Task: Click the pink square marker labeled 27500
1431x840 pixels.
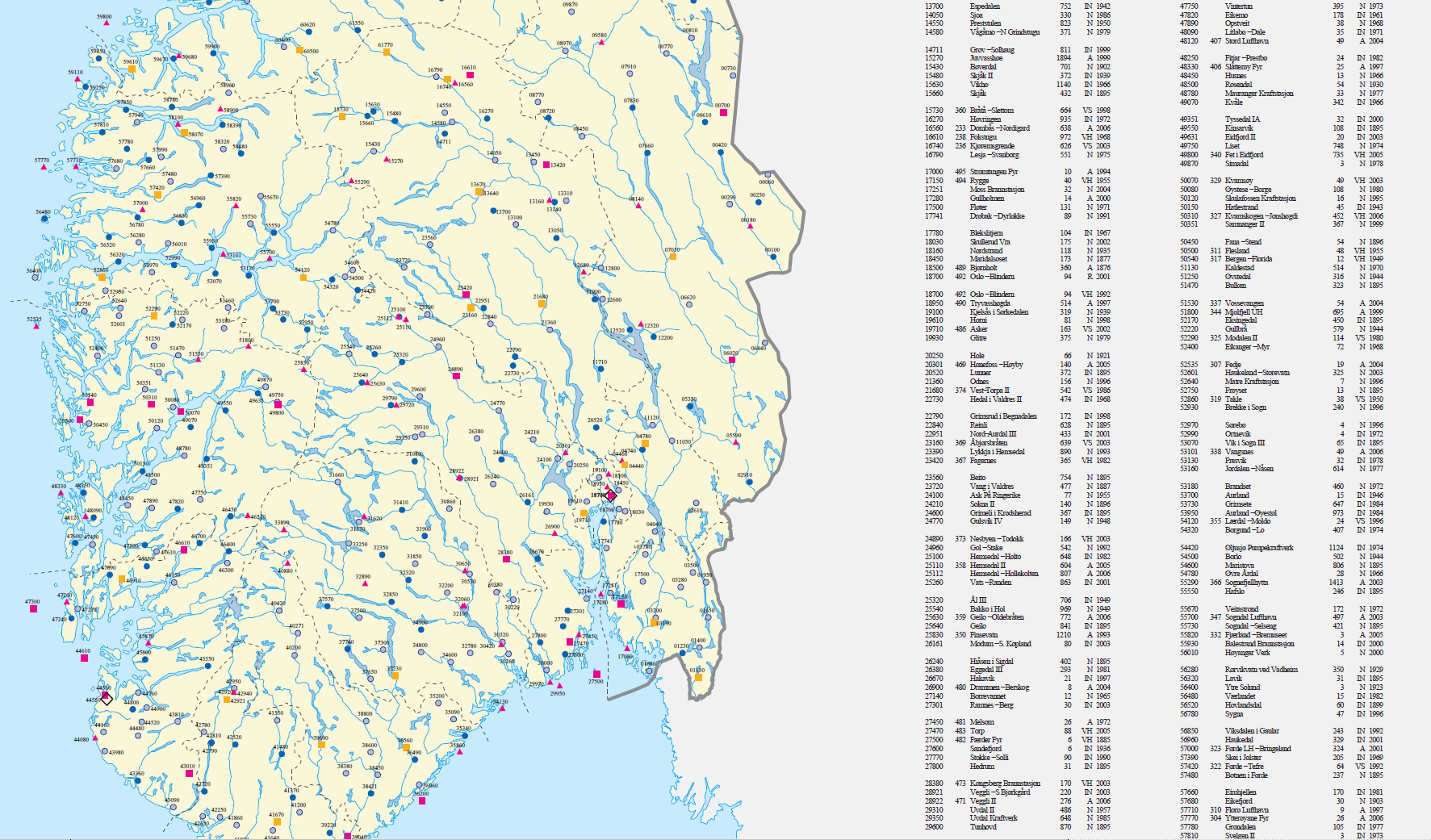Action: click(x=596, y=674)
